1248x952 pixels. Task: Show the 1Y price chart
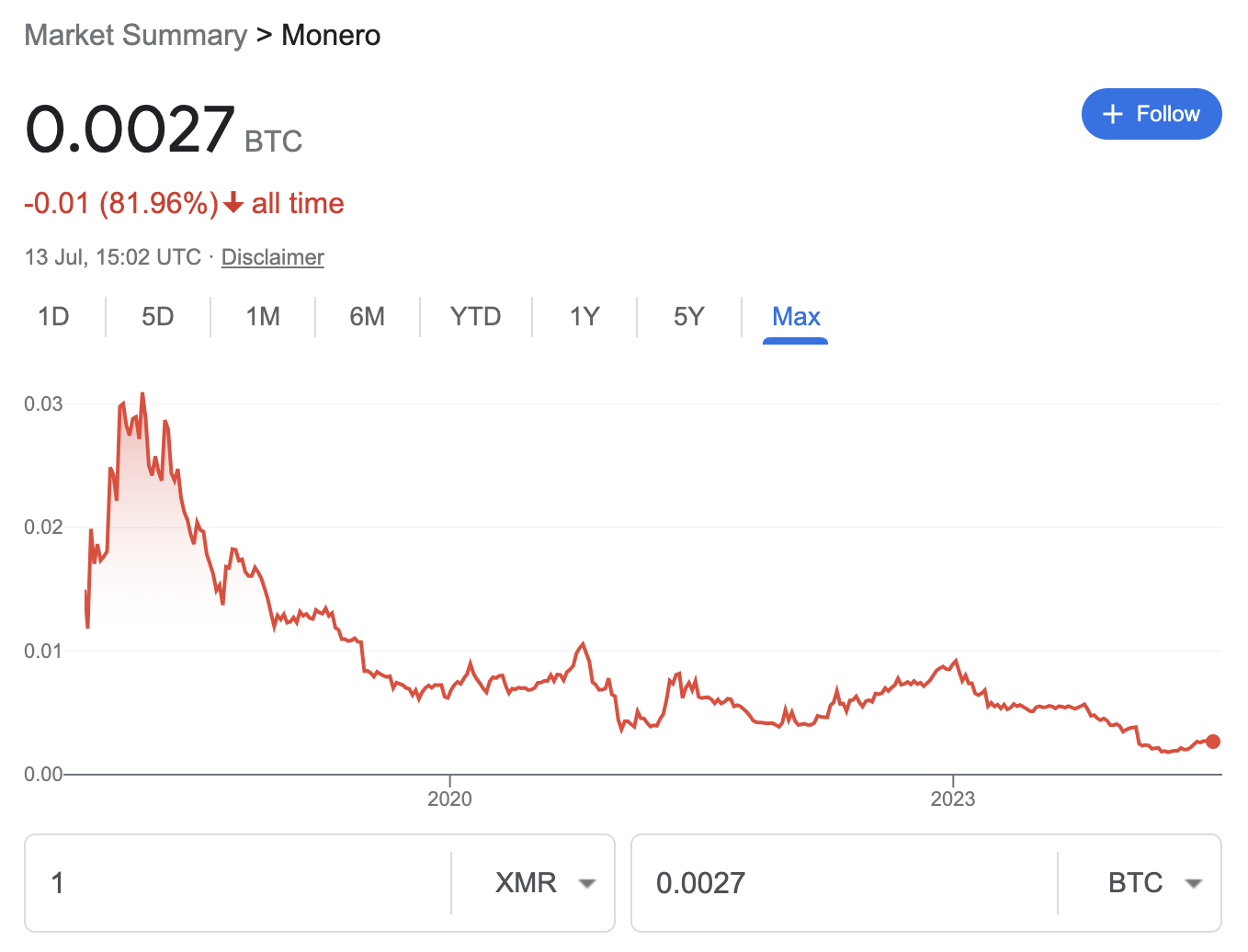click(584, 317)
